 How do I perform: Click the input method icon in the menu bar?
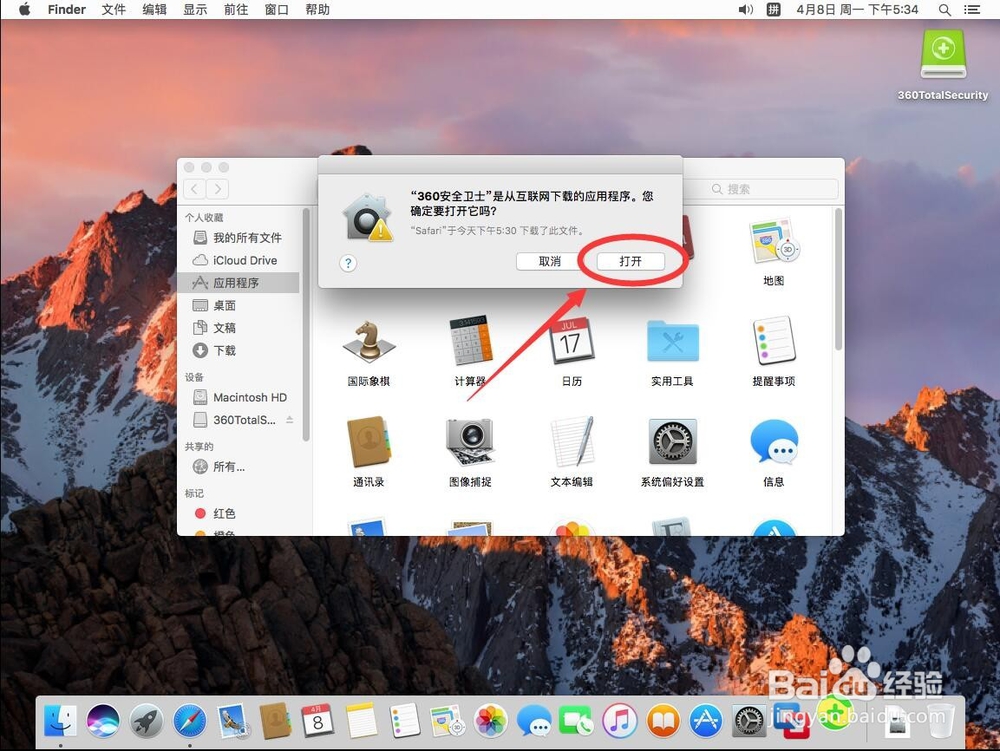(x=773, y=10)
